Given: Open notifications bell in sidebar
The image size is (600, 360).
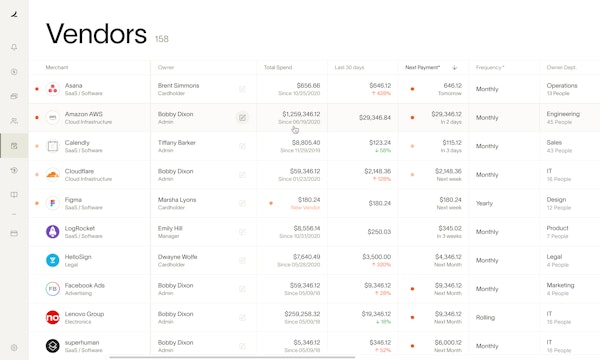Looking at the screenshot, I should [x=14, y=47].
